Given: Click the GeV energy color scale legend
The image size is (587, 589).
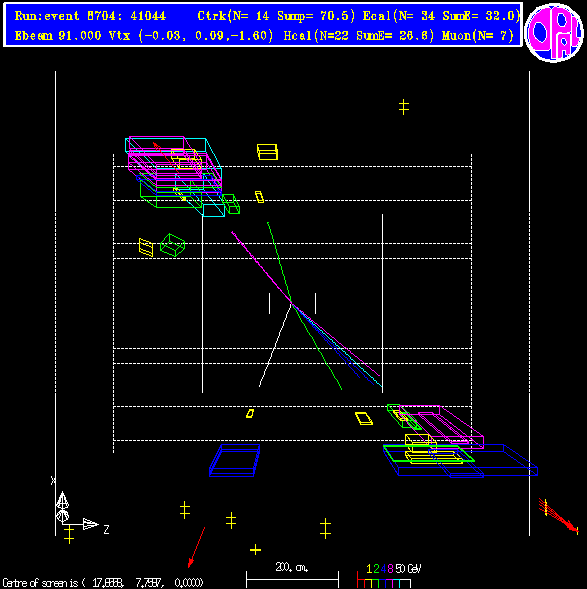Looking at the screenshot, I should pyautogui.click(x=389, y=577).
